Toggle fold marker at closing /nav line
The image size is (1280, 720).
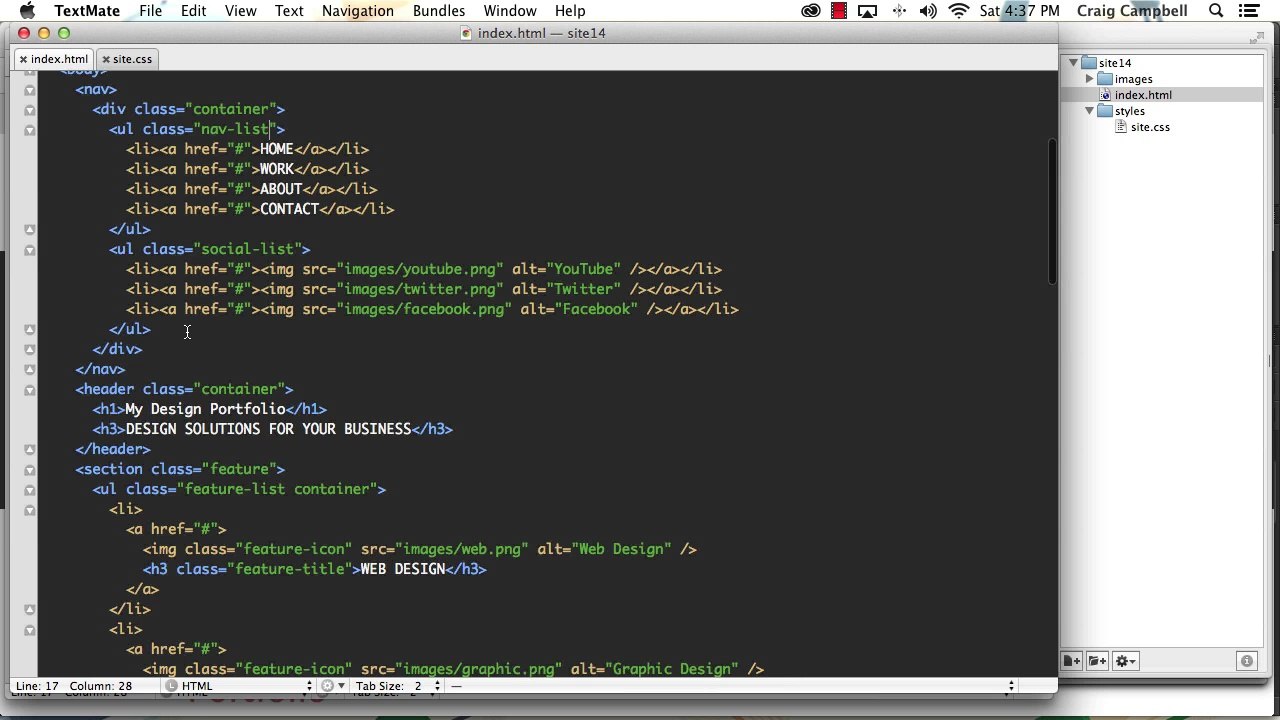pyautogui.click(x=29, y=369)
